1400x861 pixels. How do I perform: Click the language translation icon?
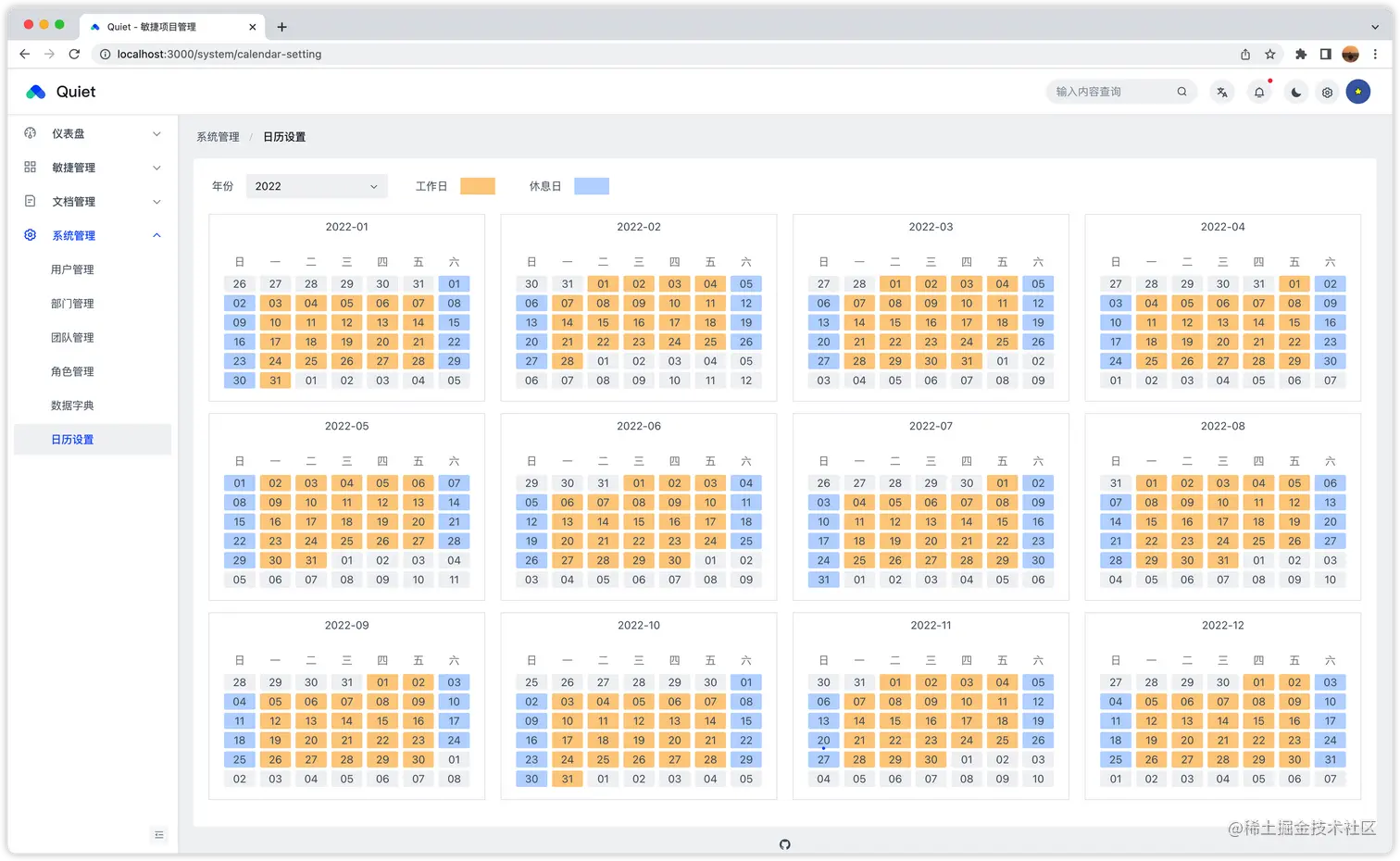click(1222, 92)
